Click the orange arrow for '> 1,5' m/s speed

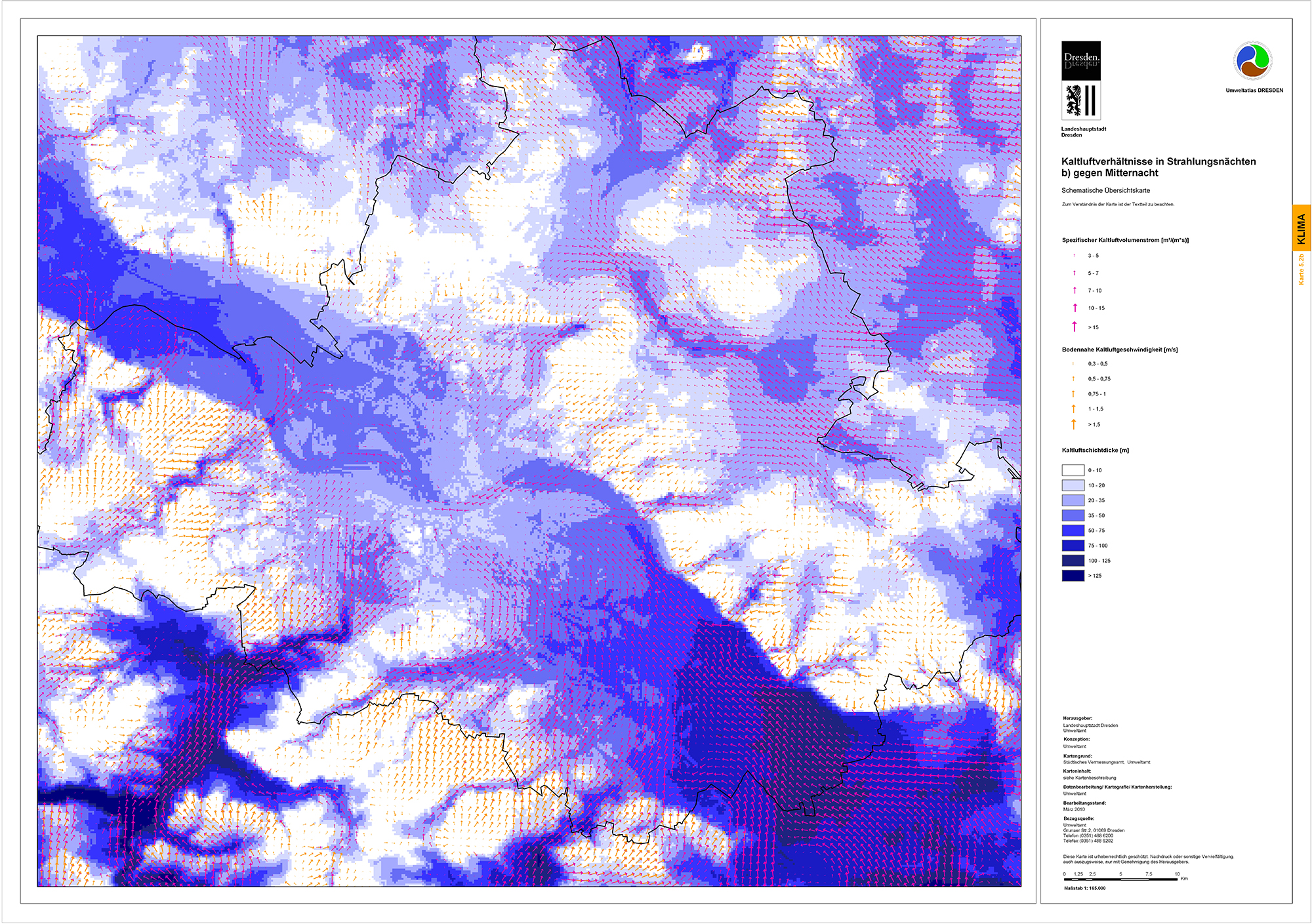coord(1074,424)
